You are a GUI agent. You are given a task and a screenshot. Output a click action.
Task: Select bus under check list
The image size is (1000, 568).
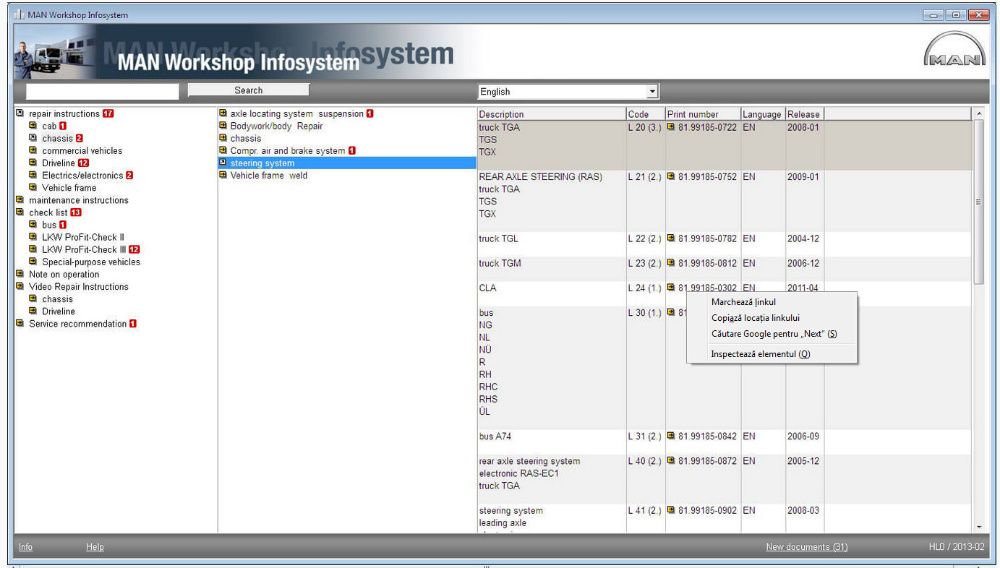tap(49, 225)
